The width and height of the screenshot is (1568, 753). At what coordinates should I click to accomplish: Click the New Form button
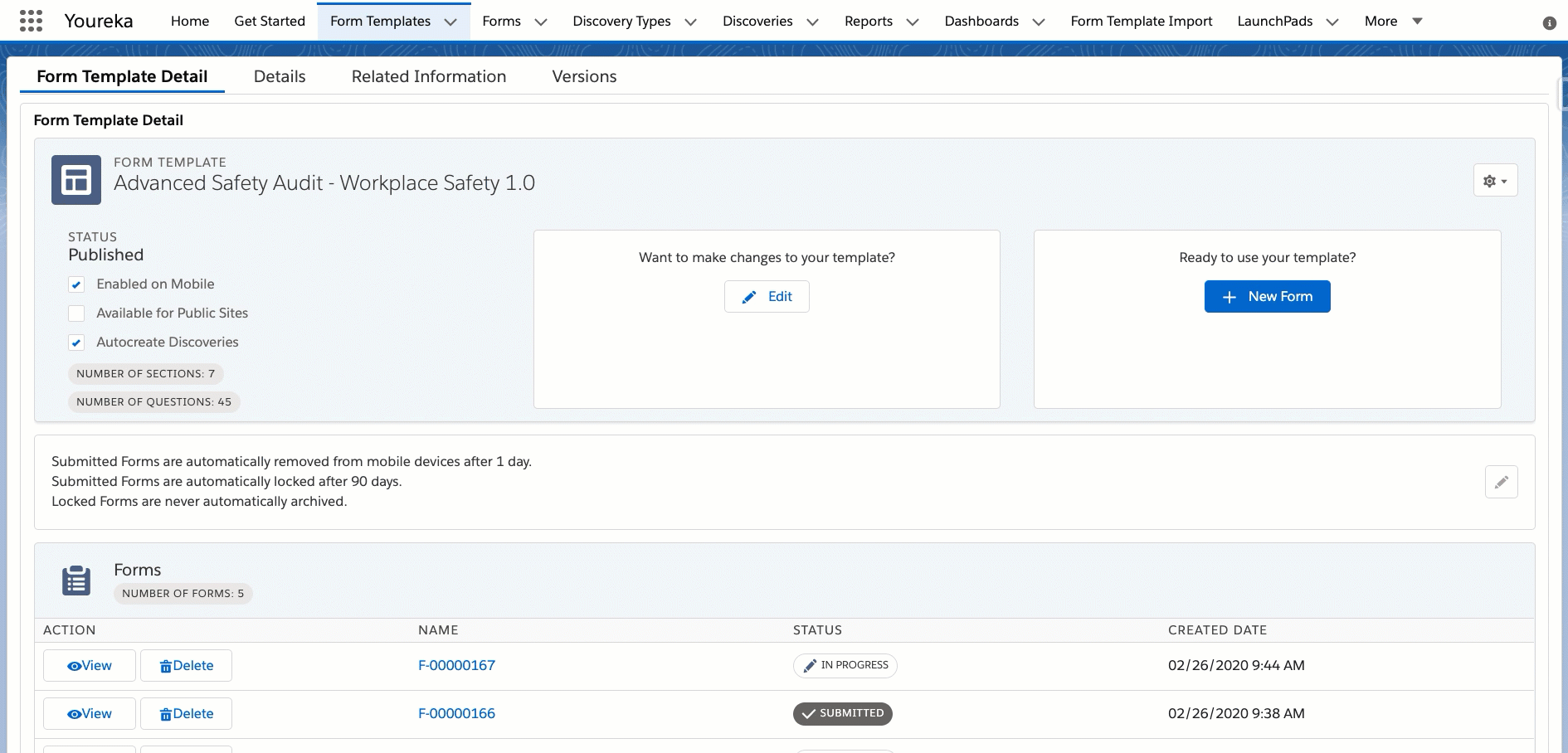(x=1267, y=296)
